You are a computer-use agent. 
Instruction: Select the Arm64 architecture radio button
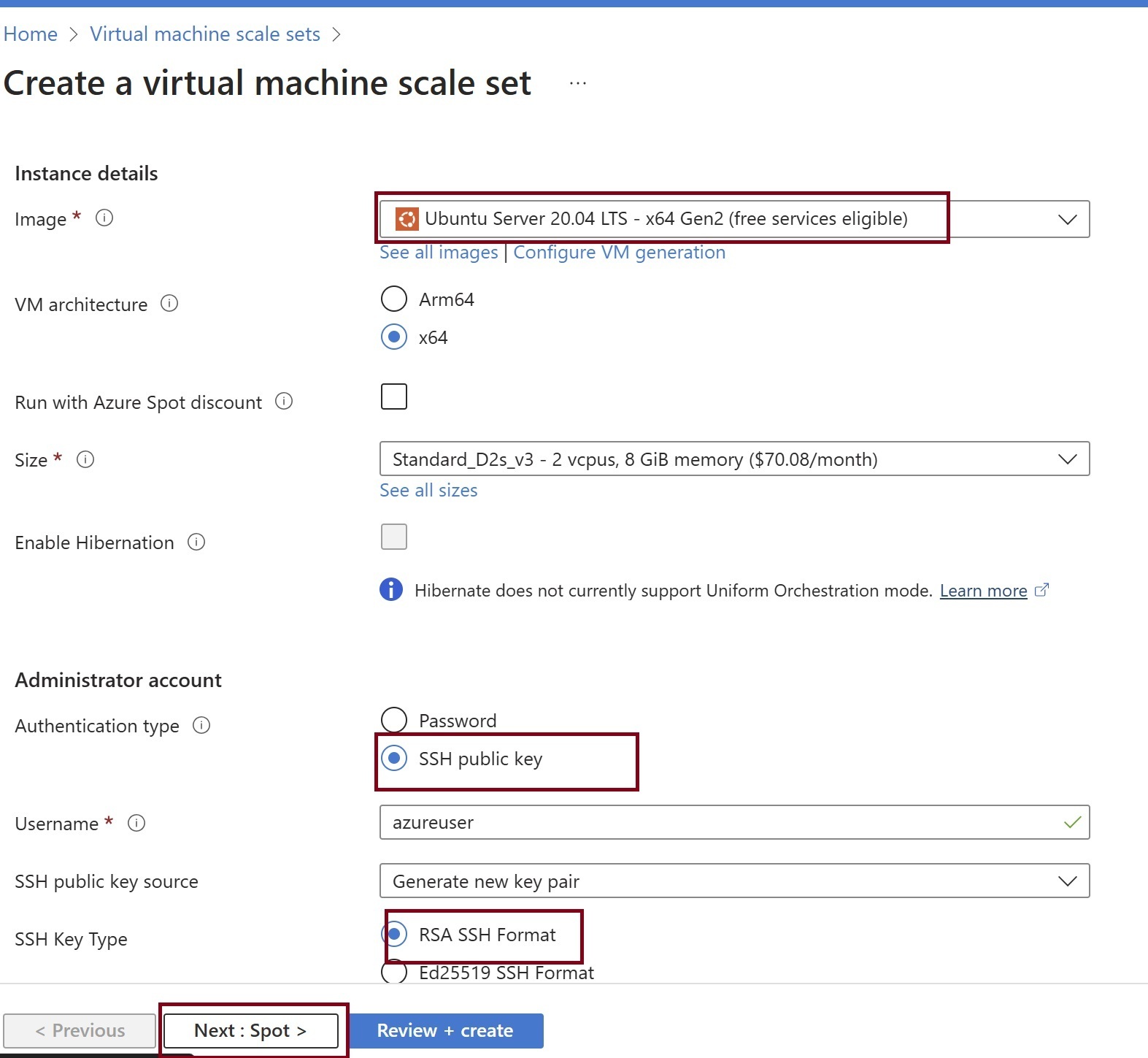click(x=394, y=299)
